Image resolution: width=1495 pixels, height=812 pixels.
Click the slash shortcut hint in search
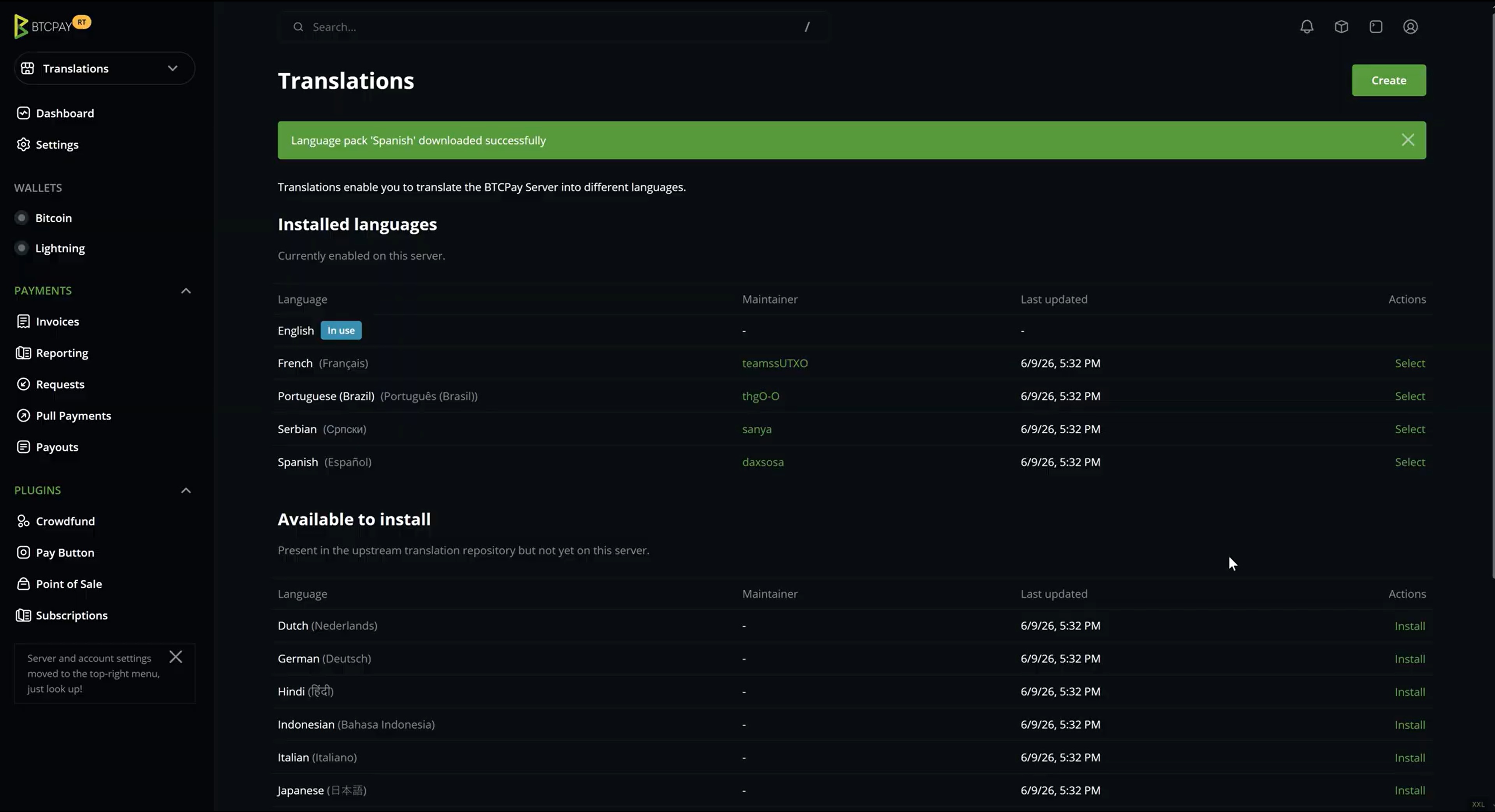pos(807,27)
